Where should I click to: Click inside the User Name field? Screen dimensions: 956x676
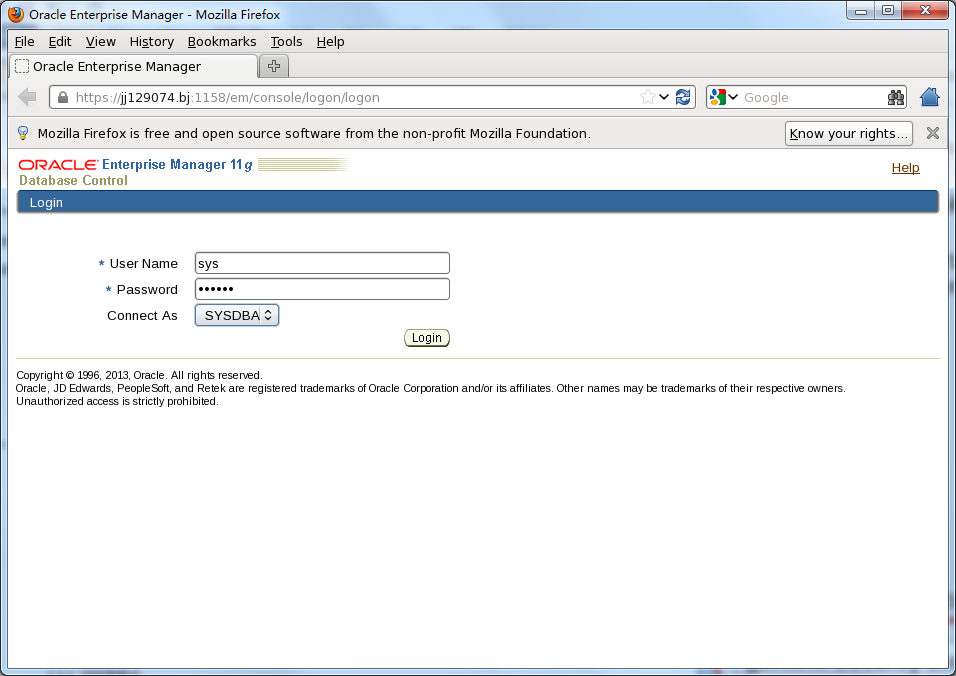[321, 263]
